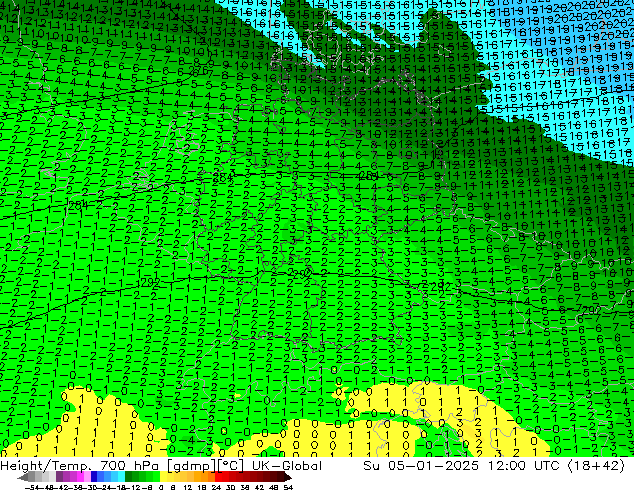Viewport: 634px width, 490px height.
Task: Click the "[°C]" unit label
Action: pos(230,466)
